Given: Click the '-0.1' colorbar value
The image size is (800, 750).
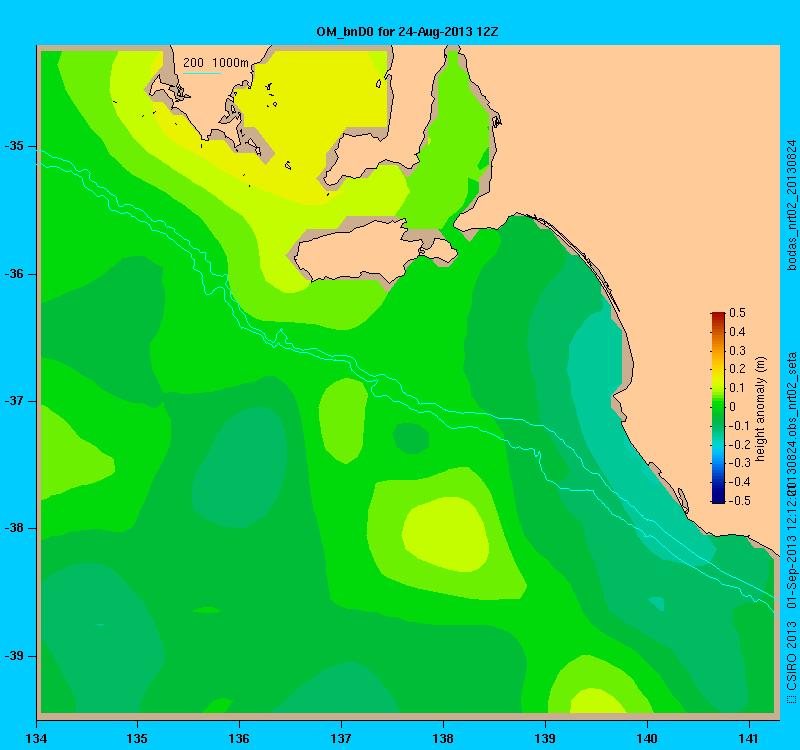Looking at the screenshot, I should (738, 426).
